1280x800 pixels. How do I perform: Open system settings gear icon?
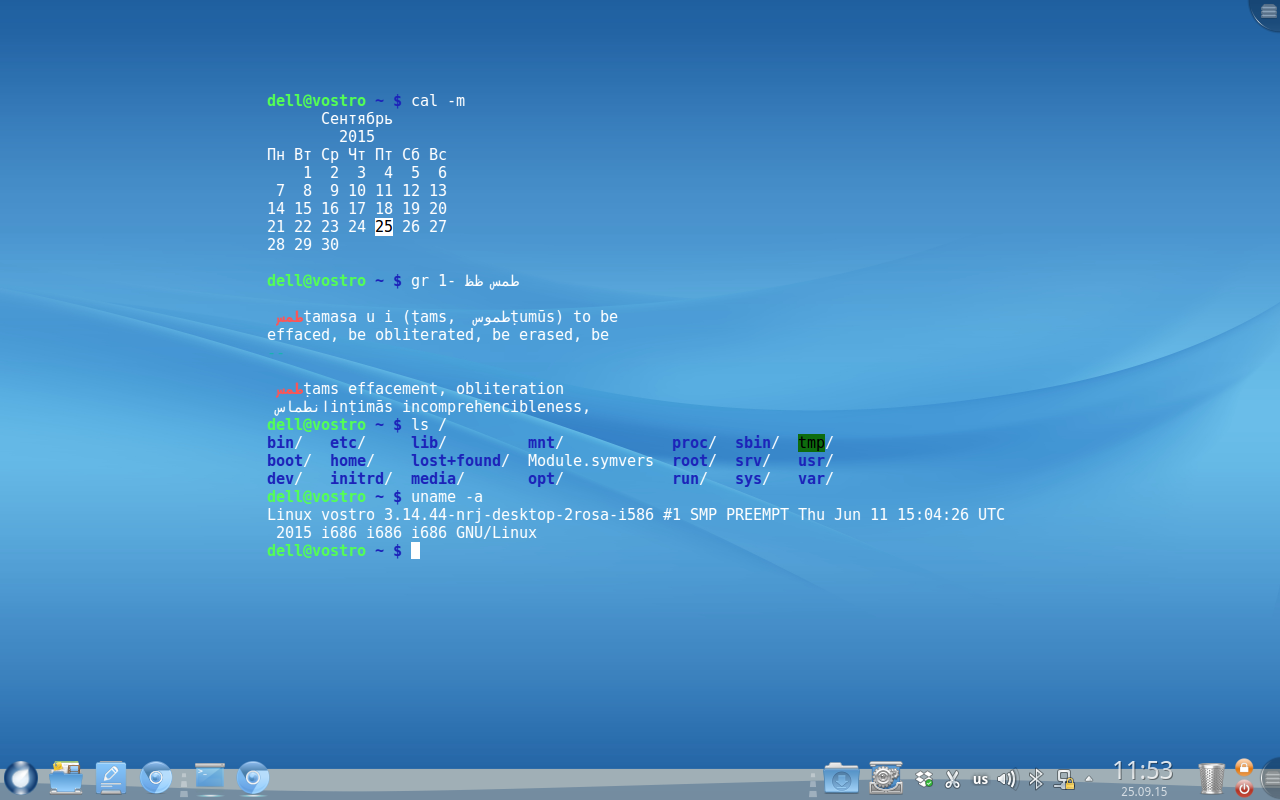[886, 777]
